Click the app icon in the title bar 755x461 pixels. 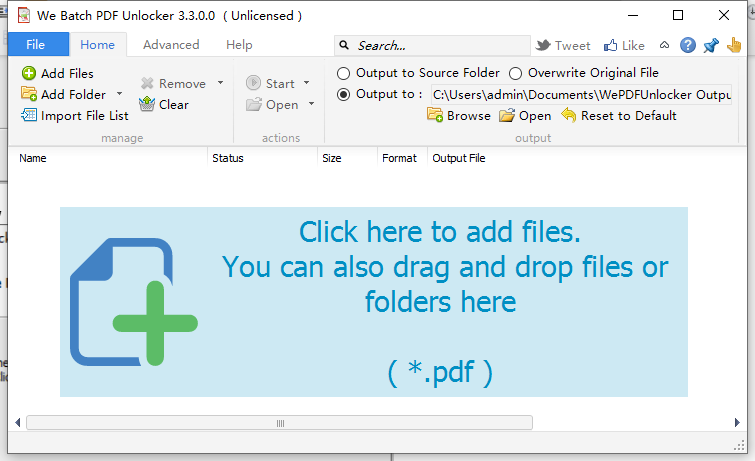(24, 15)
